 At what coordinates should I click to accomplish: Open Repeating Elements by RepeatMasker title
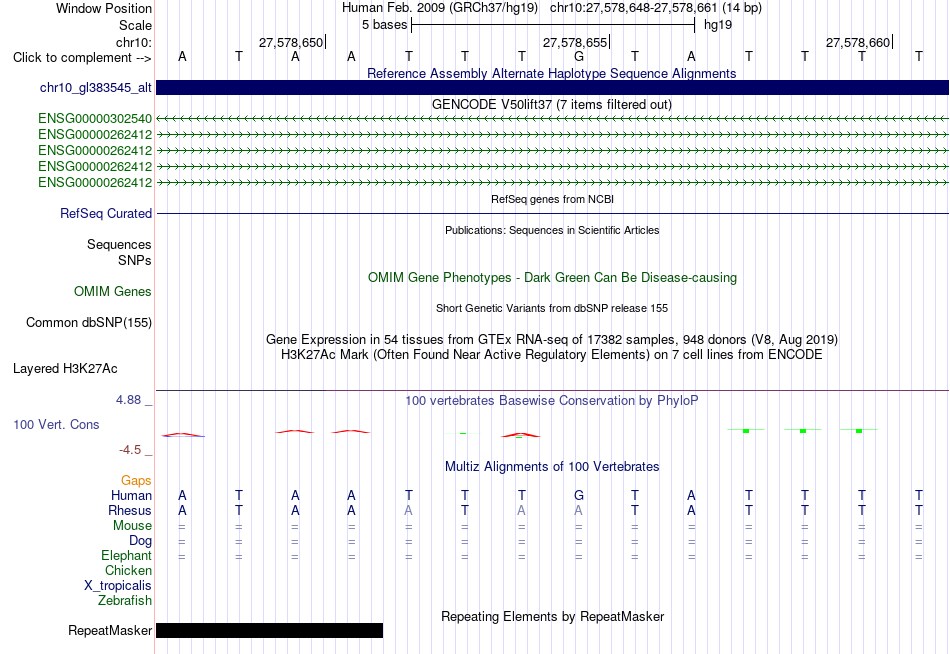point(552,616)
